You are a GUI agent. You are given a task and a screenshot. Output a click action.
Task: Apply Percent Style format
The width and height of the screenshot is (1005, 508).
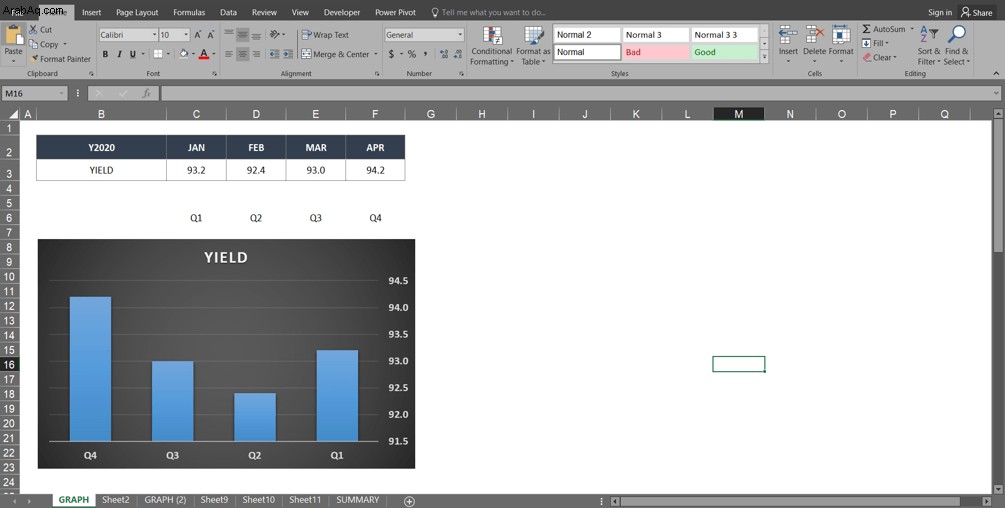pos(411,54)
